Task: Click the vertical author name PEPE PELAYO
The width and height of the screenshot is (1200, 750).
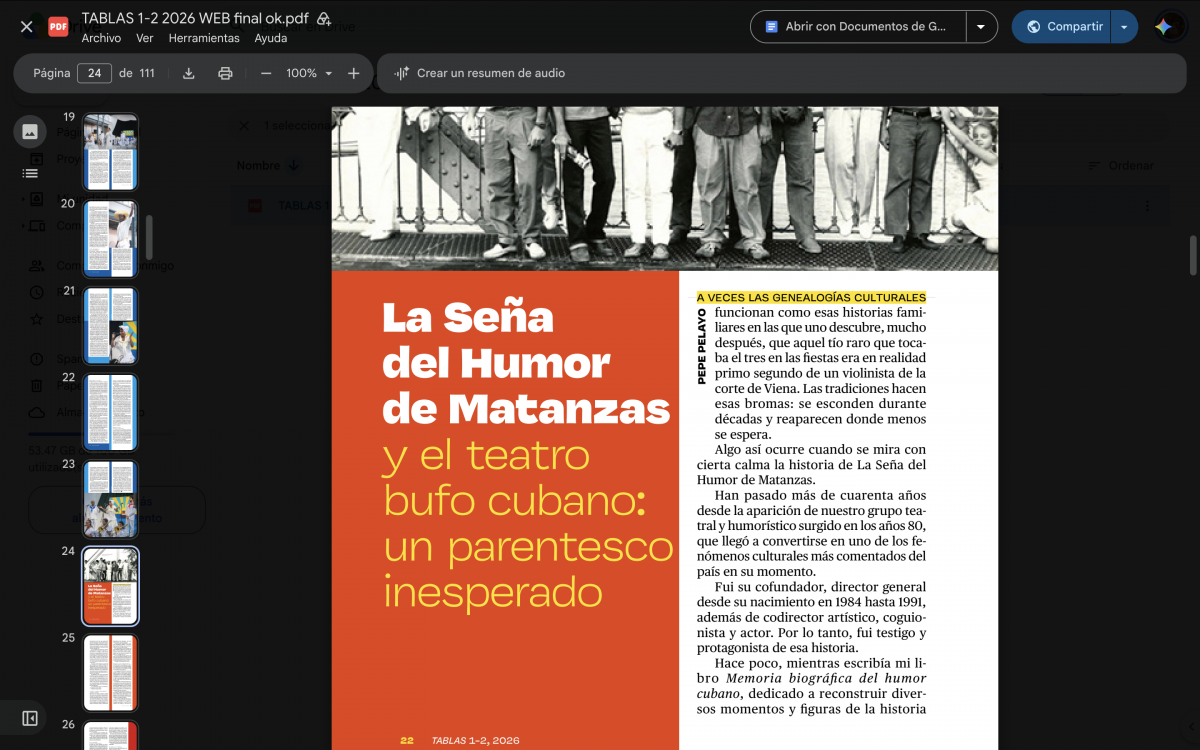Action: 702,345
